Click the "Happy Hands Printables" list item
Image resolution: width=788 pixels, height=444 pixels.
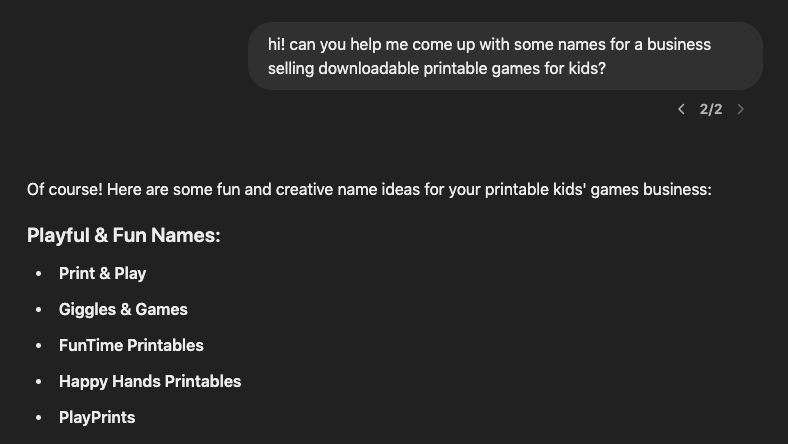pyautogui.click(x=150, y=381)
